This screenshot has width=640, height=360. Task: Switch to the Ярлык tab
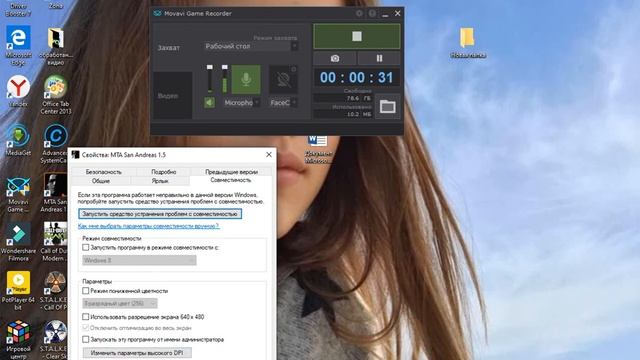[160, 181]
